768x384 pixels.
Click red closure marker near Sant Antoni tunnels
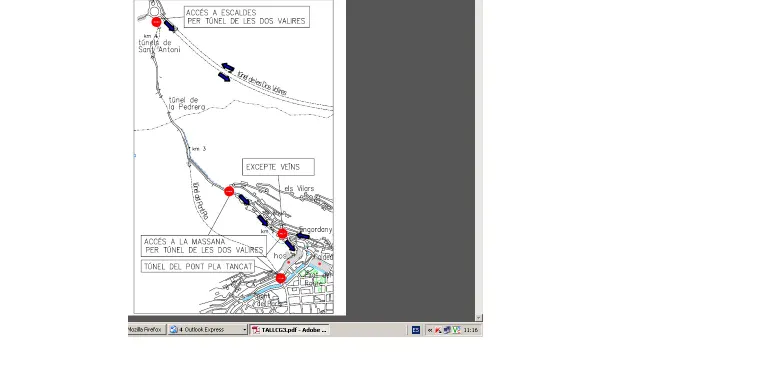tap(156, 22)
